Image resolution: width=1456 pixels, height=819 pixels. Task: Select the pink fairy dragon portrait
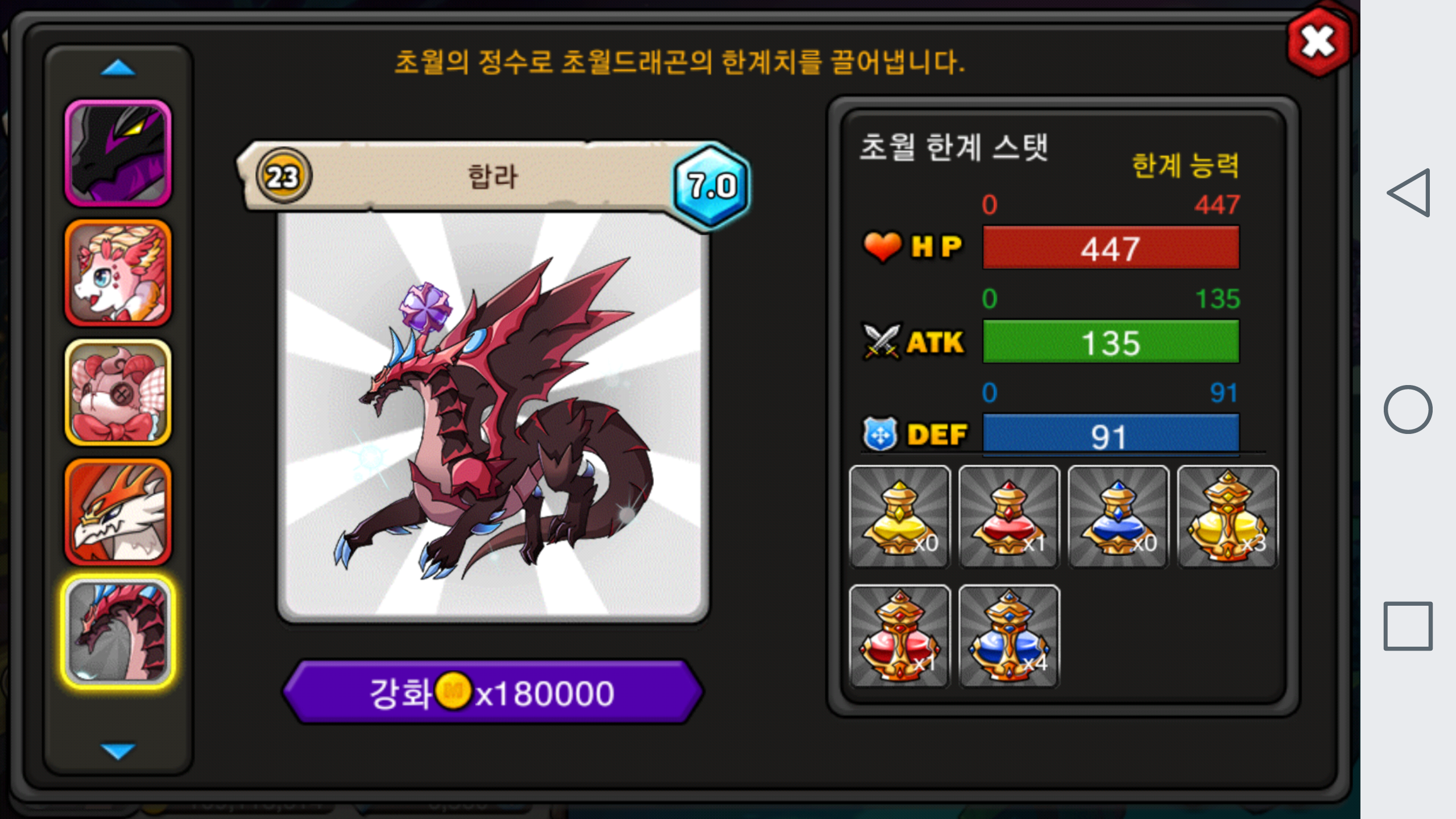click(x=118, y=273)
